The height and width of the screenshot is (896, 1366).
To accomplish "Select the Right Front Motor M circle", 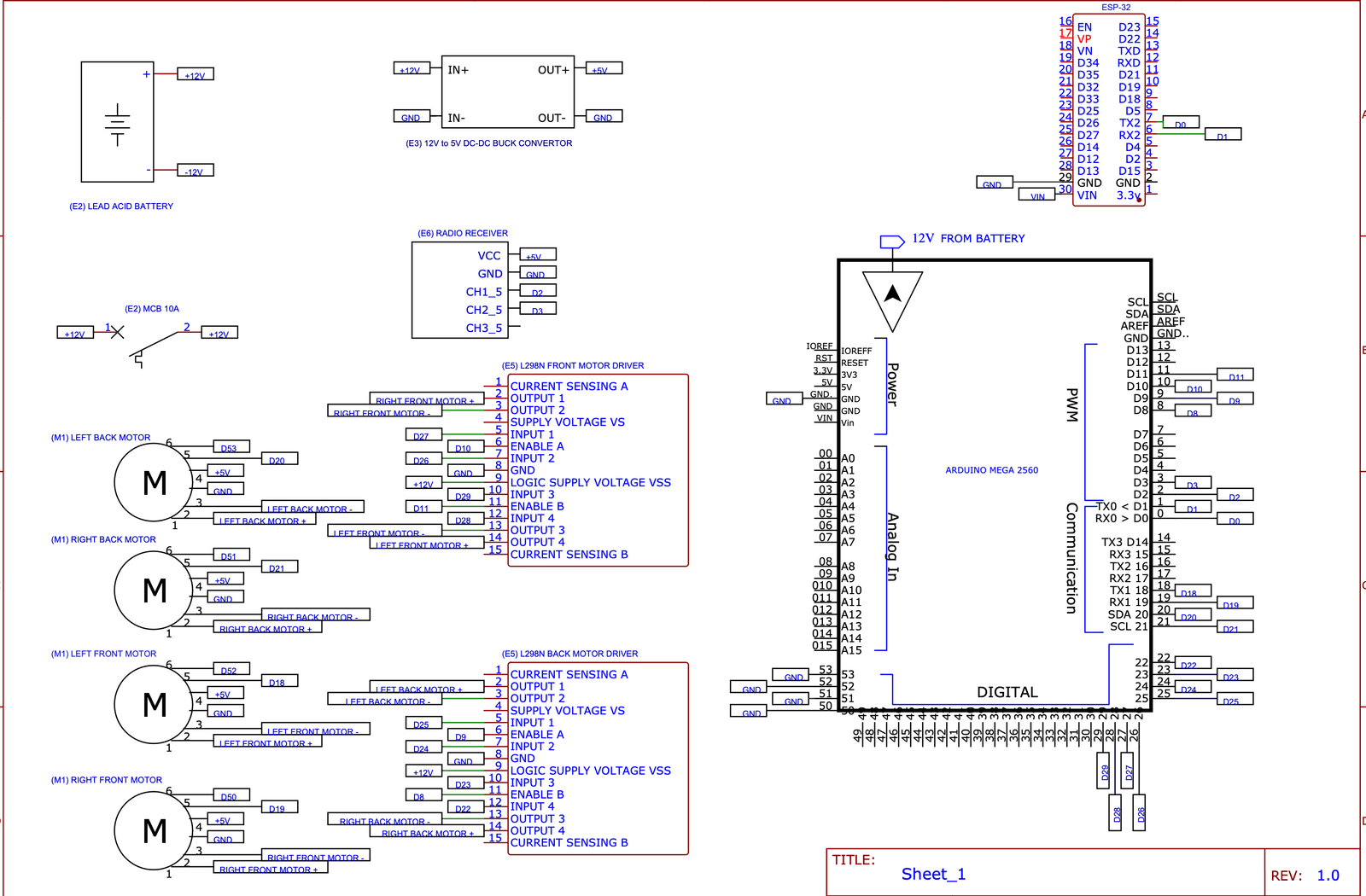I will (x=154, y=830).
